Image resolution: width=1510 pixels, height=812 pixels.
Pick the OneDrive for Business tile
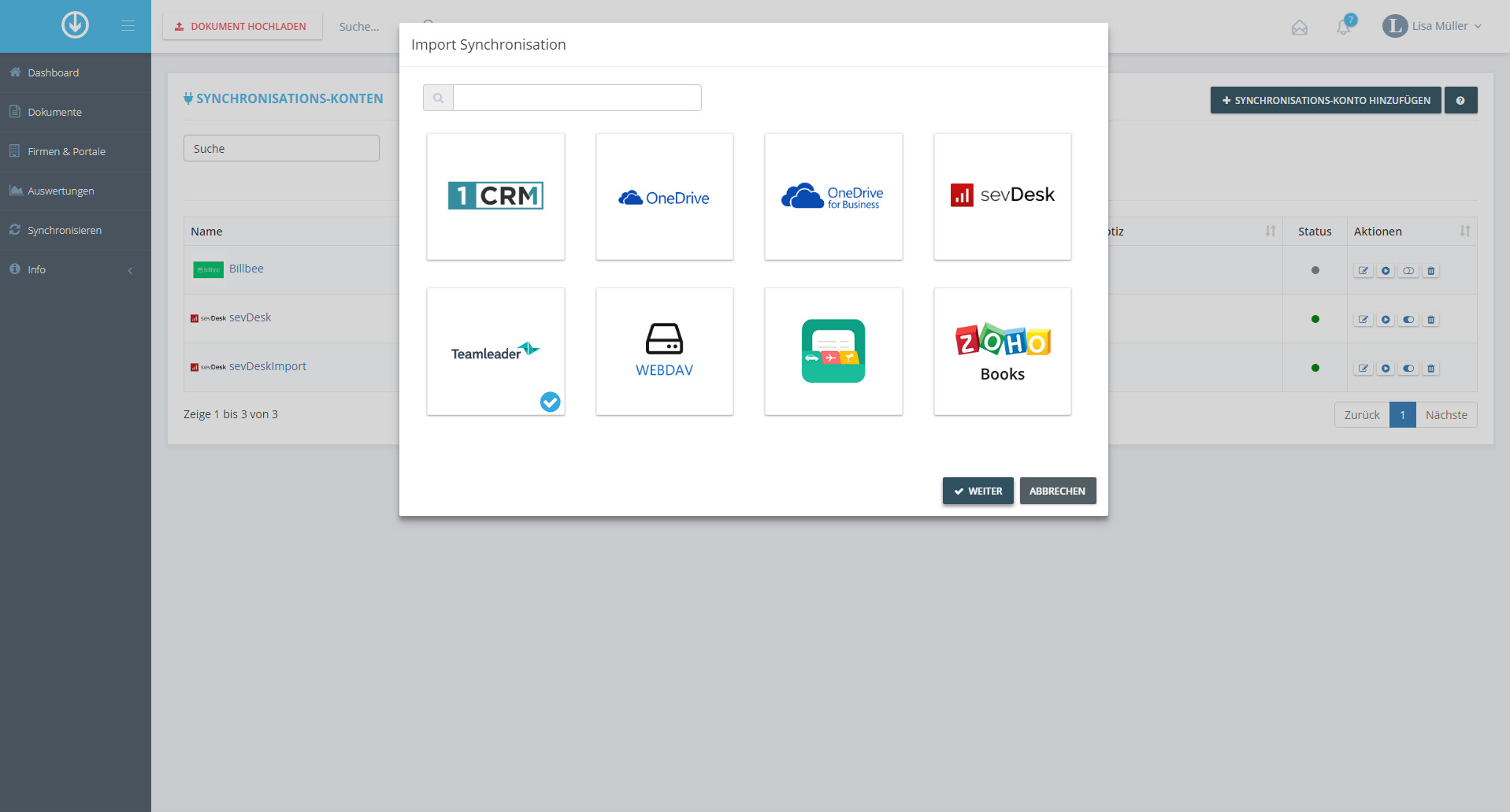pyautogui.click(x=833, y=196)
